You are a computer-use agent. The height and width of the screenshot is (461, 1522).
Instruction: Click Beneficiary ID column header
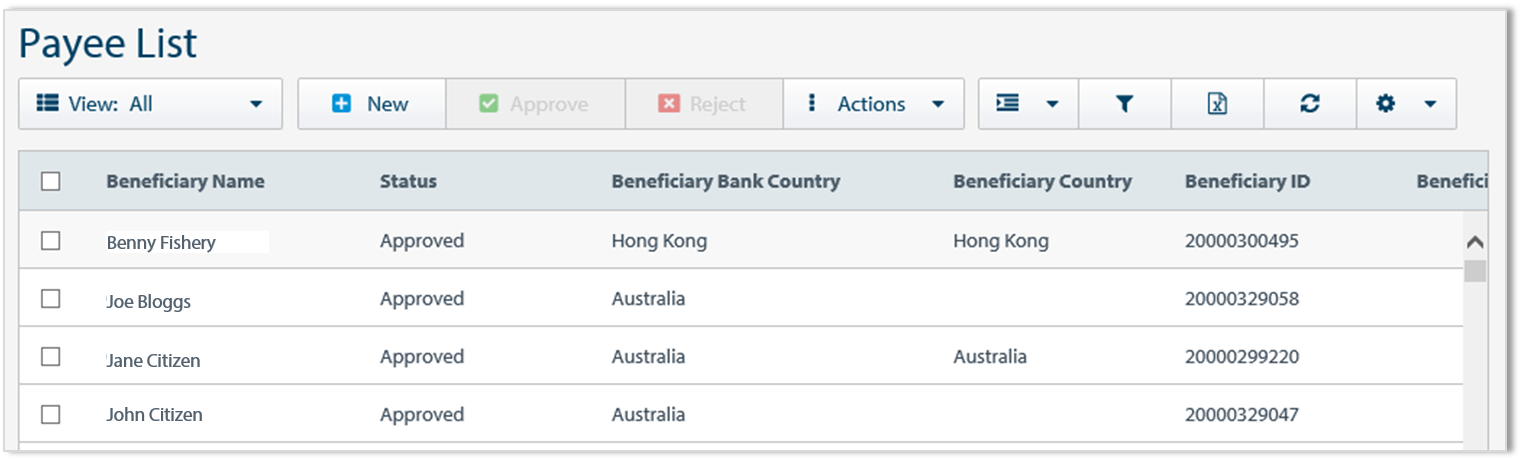pos(1247,181)
